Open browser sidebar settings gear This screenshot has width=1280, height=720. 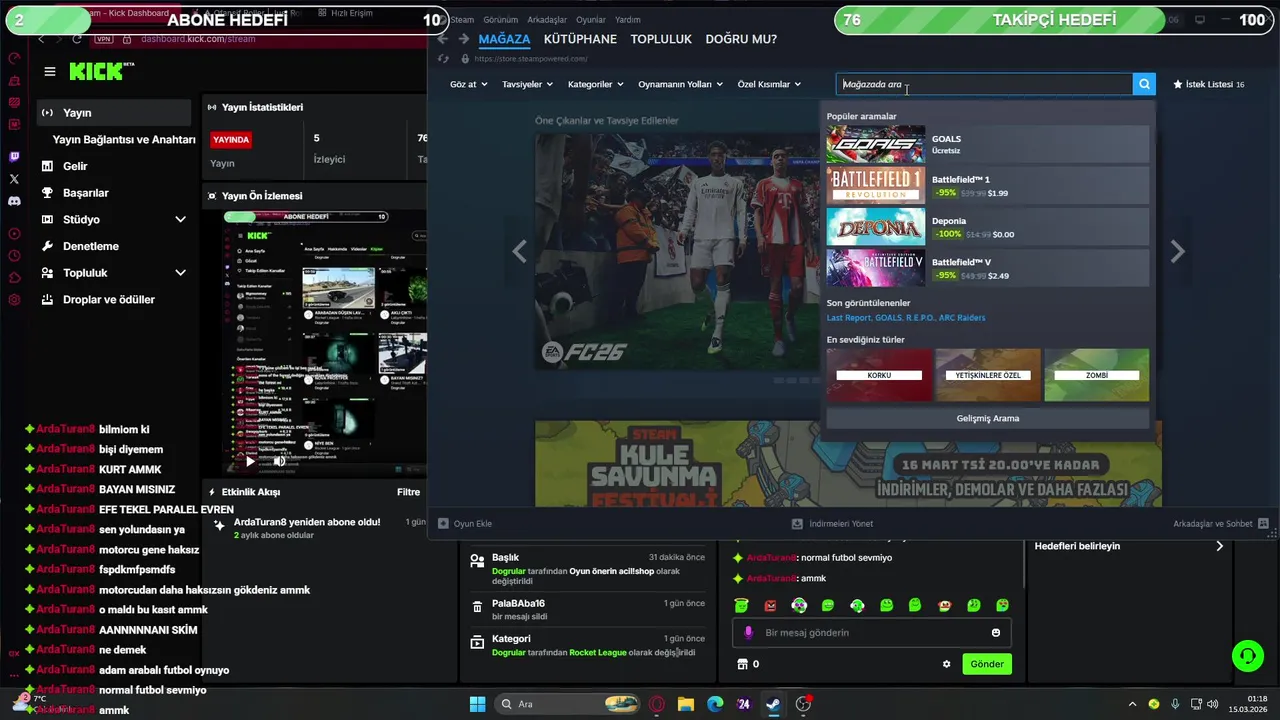point(14,299)
